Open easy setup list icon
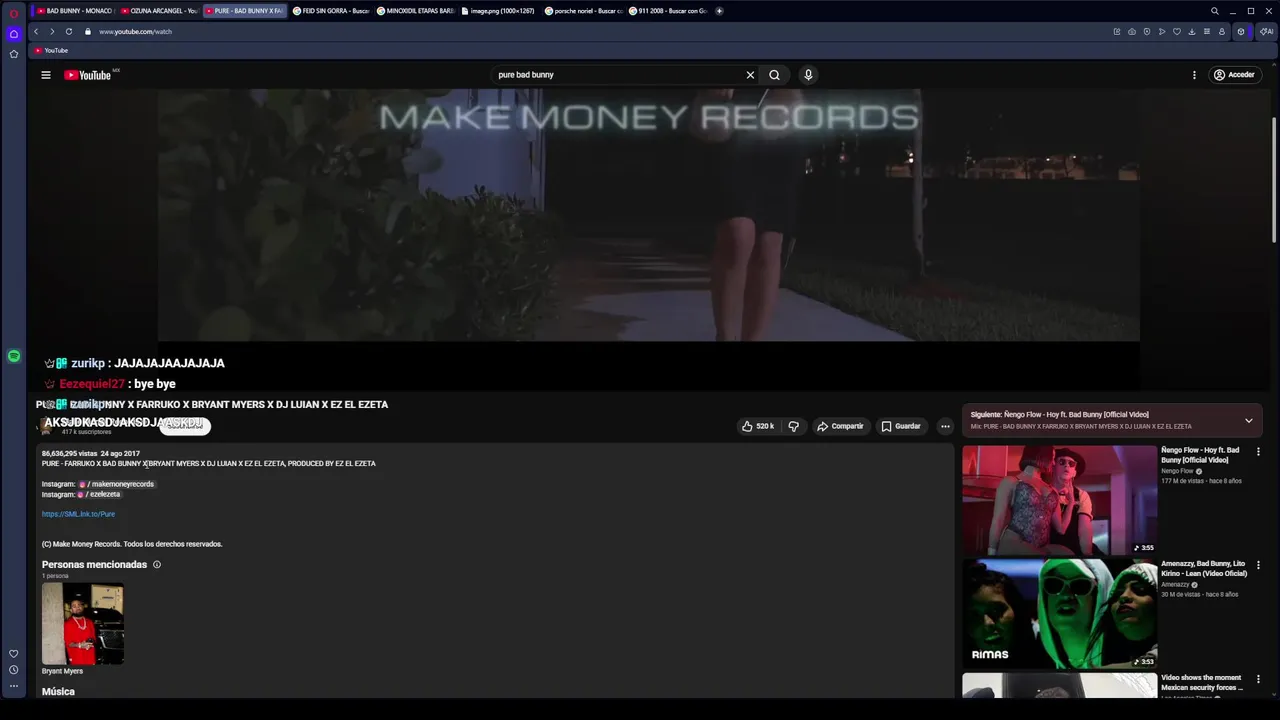 coord(1207,32)
